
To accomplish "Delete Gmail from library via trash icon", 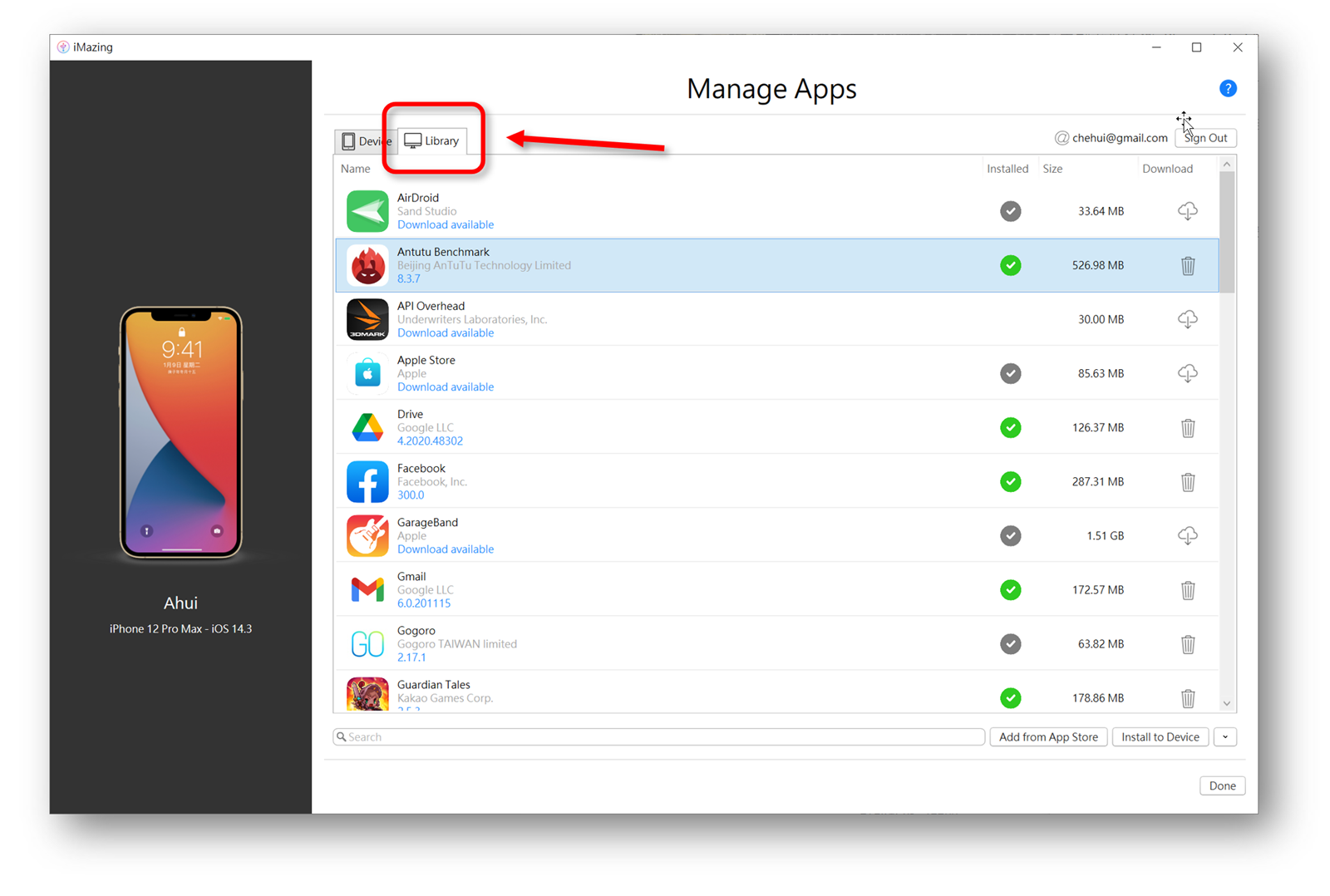I will 1187,590.
